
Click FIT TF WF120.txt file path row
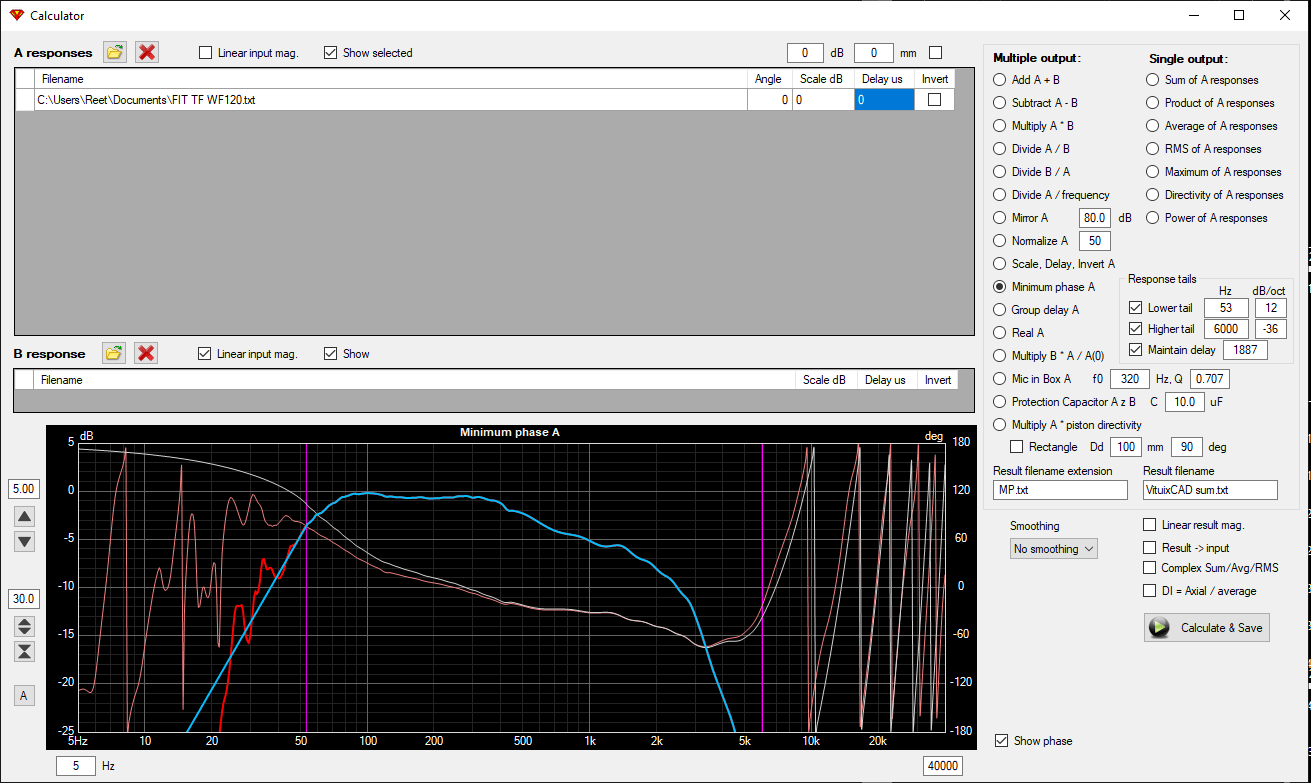tap(391, 100)
